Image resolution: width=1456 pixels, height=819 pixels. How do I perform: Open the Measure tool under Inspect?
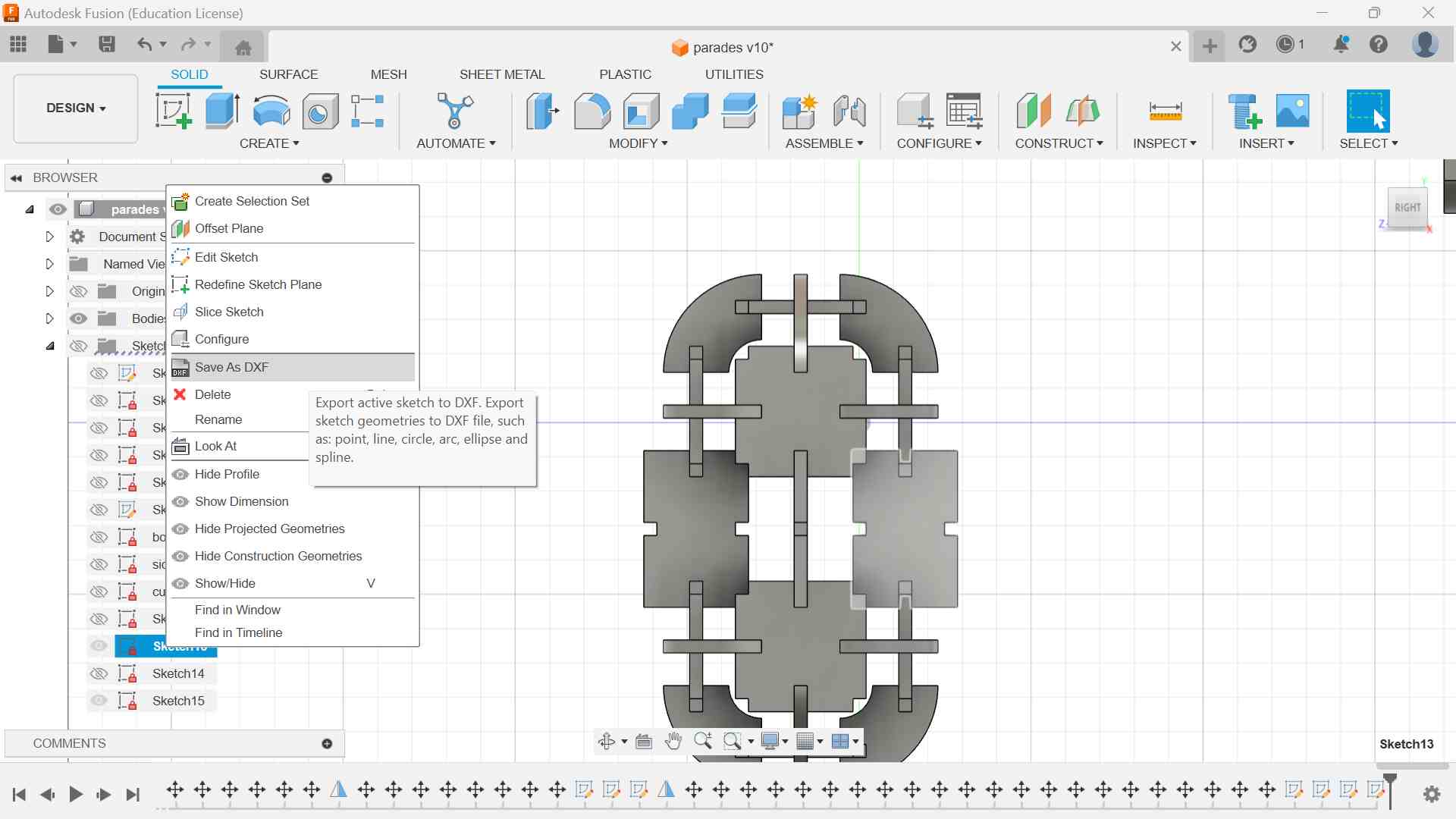(x=1165, y=111)
